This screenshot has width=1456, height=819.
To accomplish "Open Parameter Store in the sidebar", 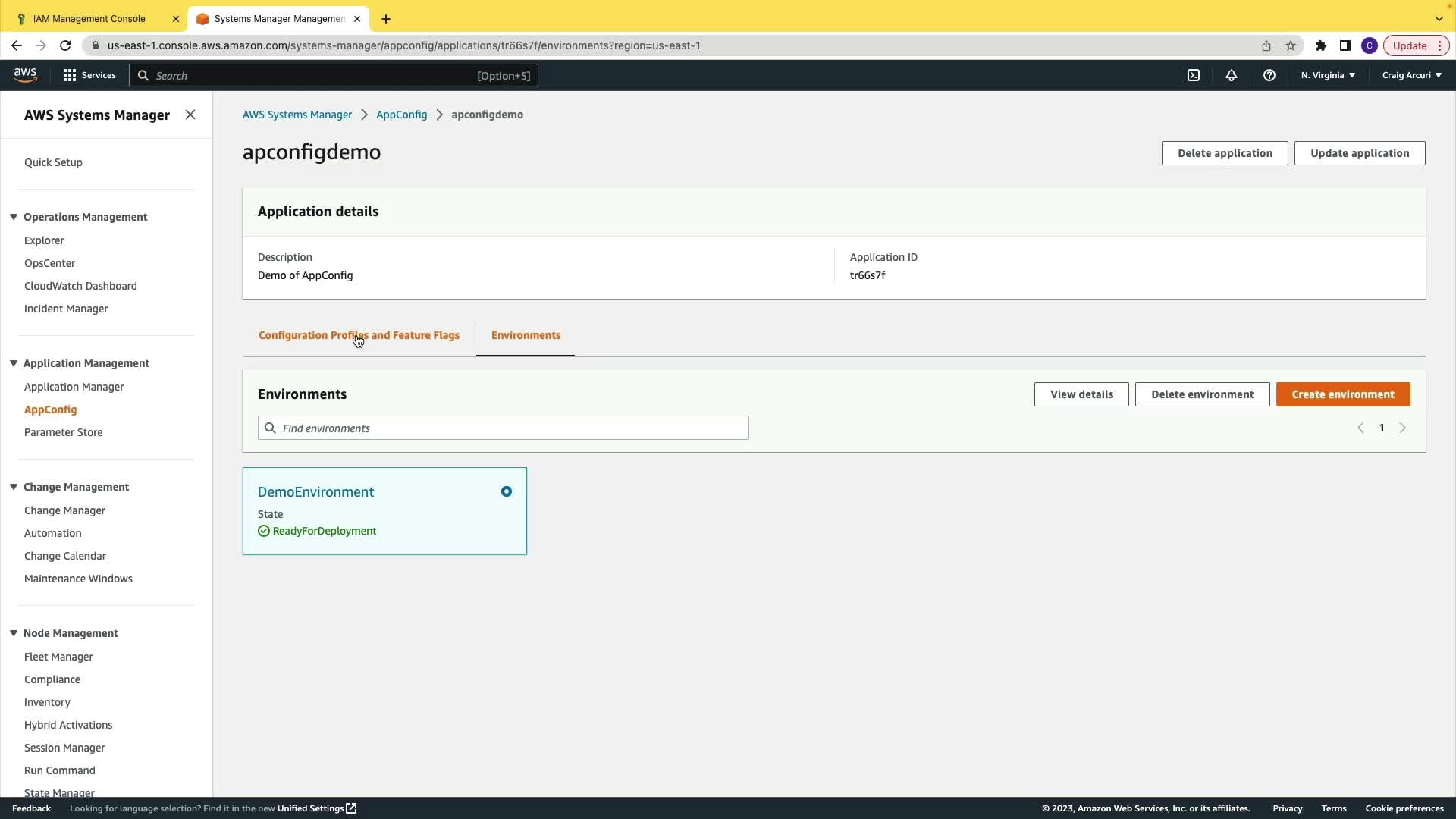I will coord(64,432).
